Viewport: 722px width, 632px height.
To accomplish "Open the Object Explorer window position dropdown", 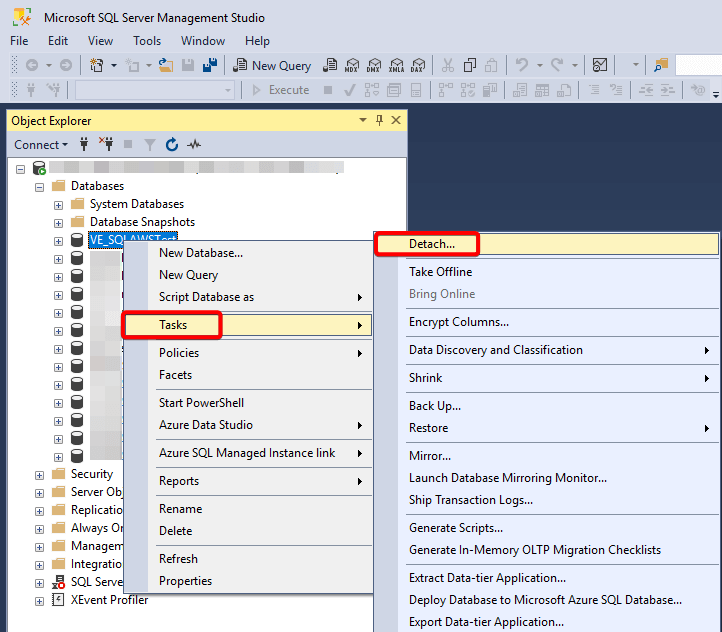I will (363, 121).
